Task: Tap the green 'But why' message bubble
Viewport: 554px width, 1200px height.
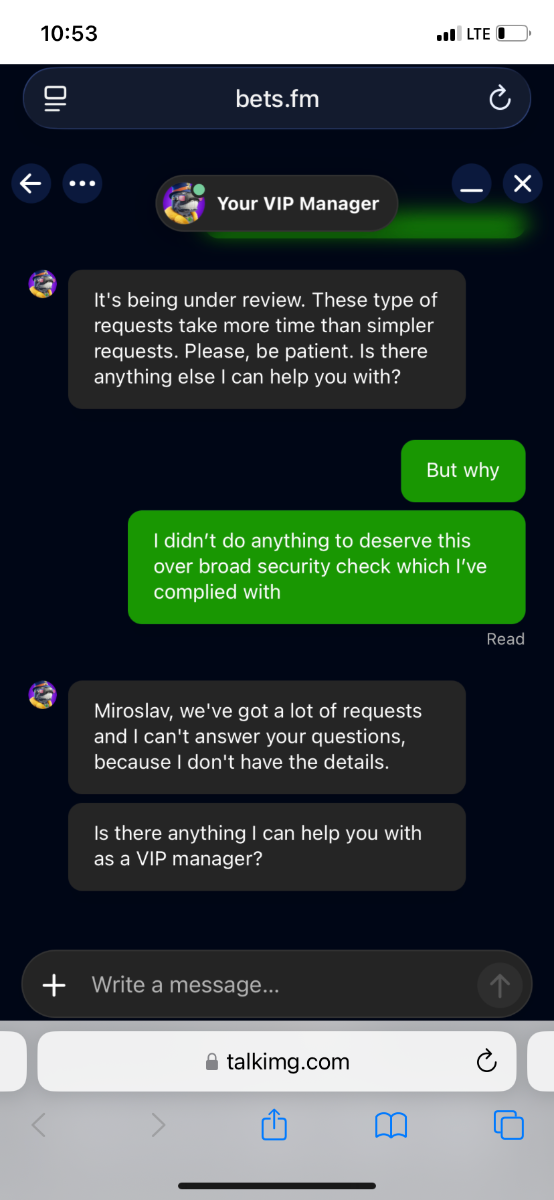Action: (463, 471)
